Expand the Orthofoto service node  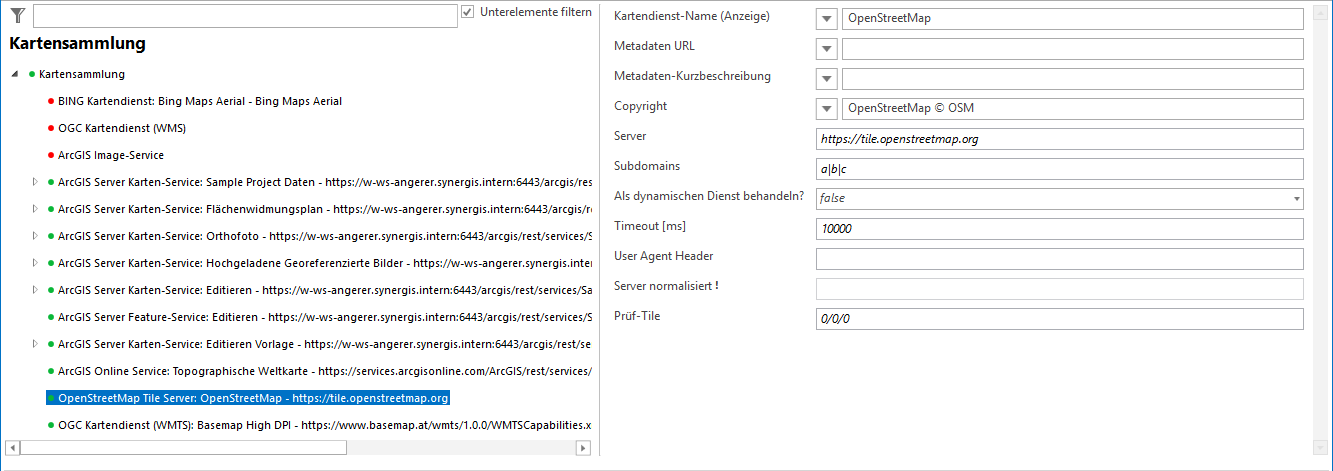pos(35,236)
